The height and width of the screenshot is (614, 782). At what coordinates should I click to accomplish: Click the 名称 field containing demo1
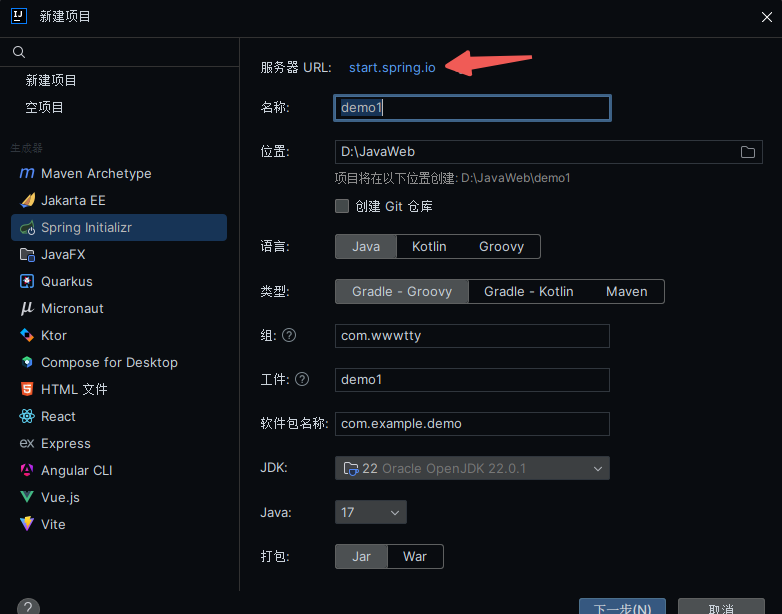point(472,108)
